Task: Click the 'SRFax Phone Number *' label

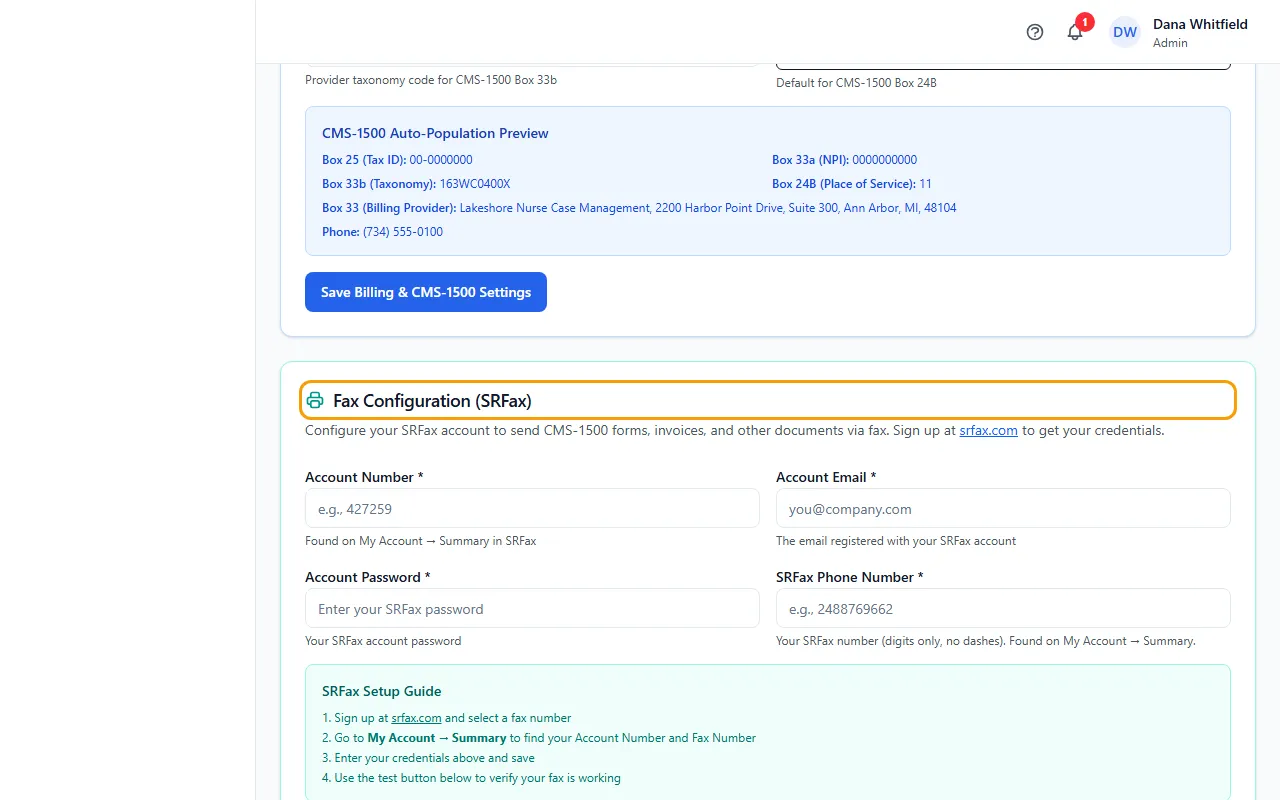Action: coord(850,577)
